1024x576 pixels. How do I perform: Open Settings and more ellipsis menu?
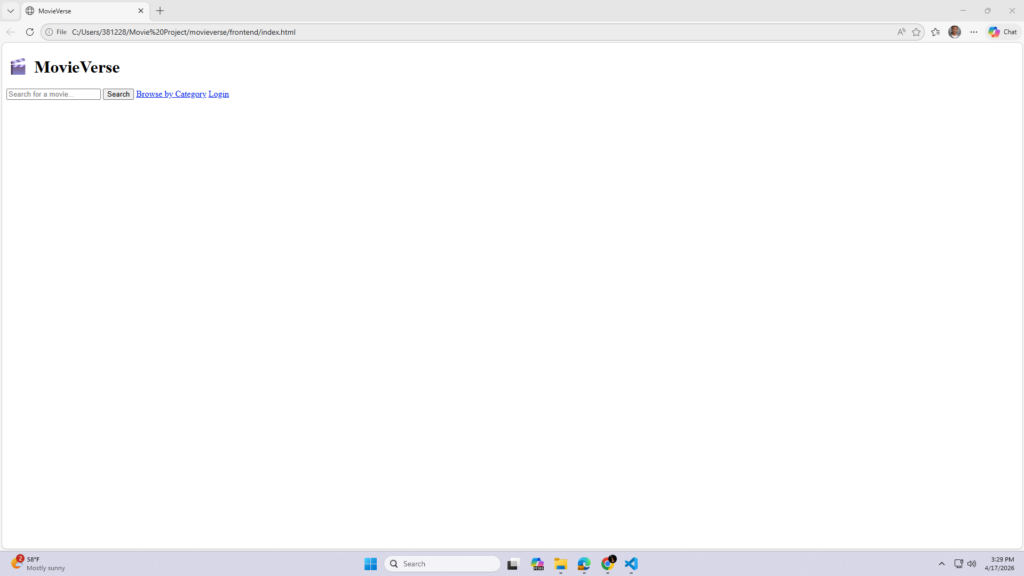click(x=974, y=32)
